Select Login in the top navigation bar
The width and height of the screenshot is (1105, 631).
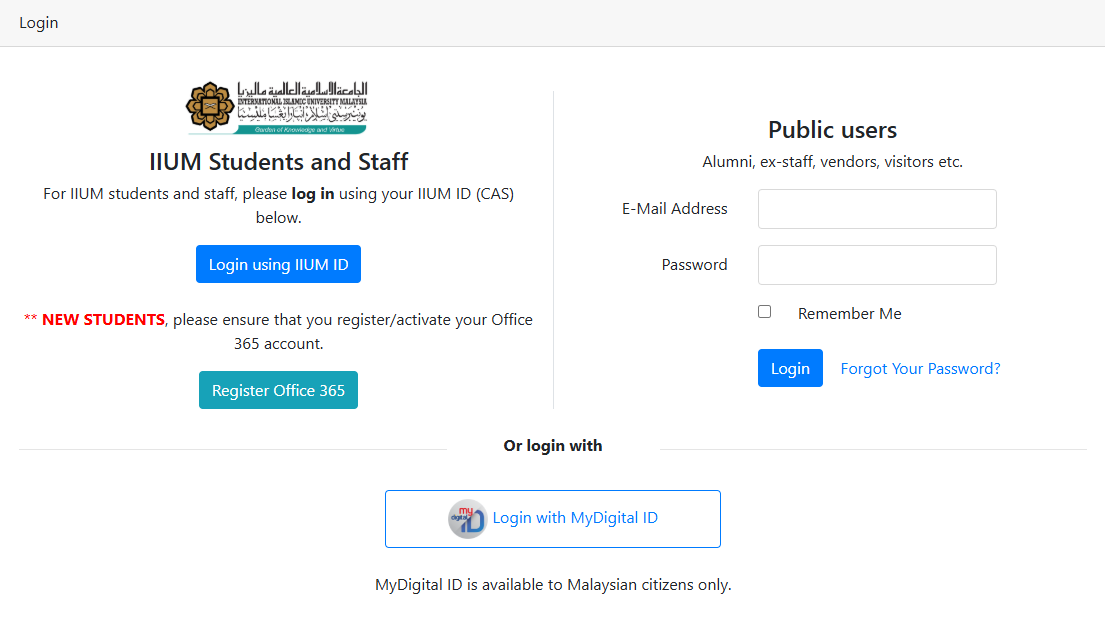click(x=38, y=22)
